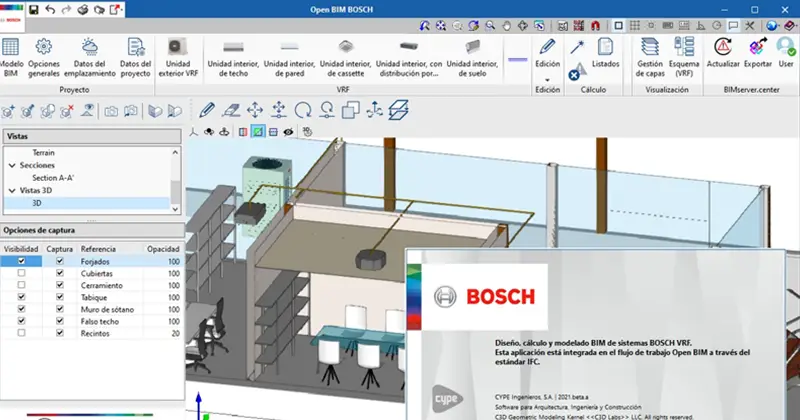The width and height of the screenshot is (800, 420).
Task: Click the Tabique reference text
Action: click(94, 298)
